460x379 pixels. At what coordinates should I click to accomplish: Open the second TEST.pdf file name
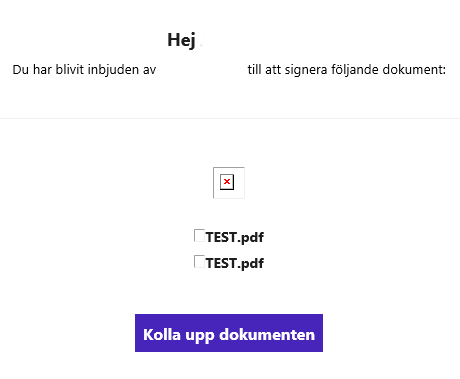pyautogui.click(x=235, y=263)
